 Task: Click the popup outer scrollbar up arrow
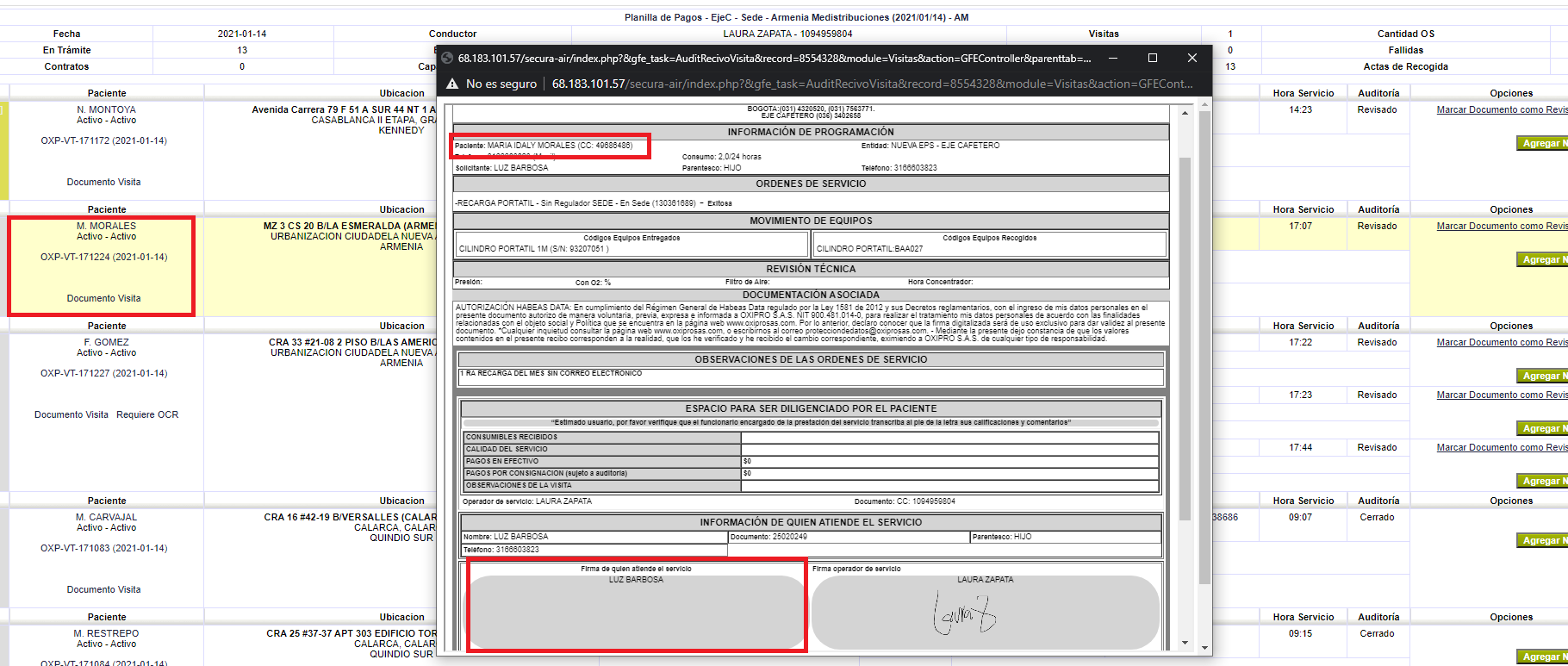pyautogui.click(x=1204, y=104)
